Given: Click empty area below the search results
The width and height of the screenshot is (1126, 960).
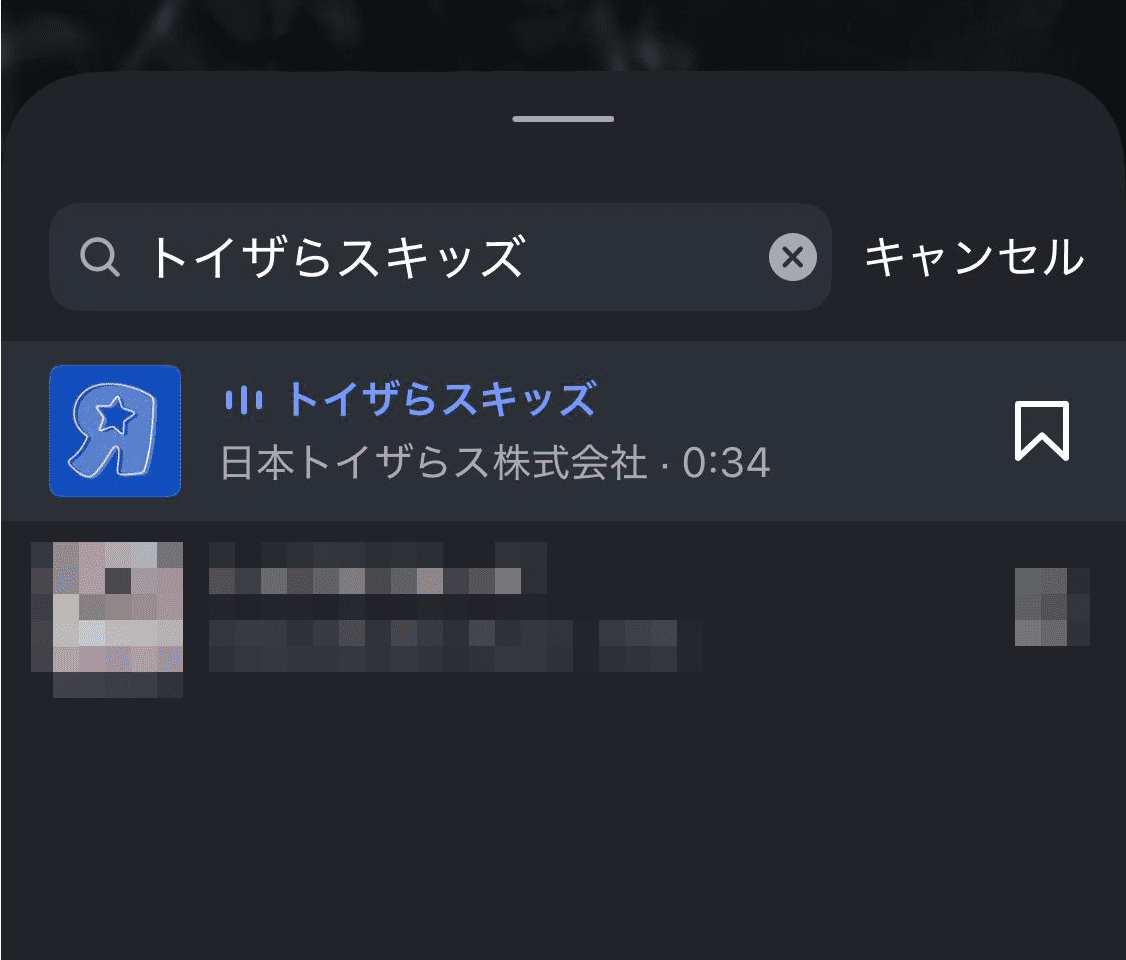Looking at the screenshot, I should tap(563, 826).
